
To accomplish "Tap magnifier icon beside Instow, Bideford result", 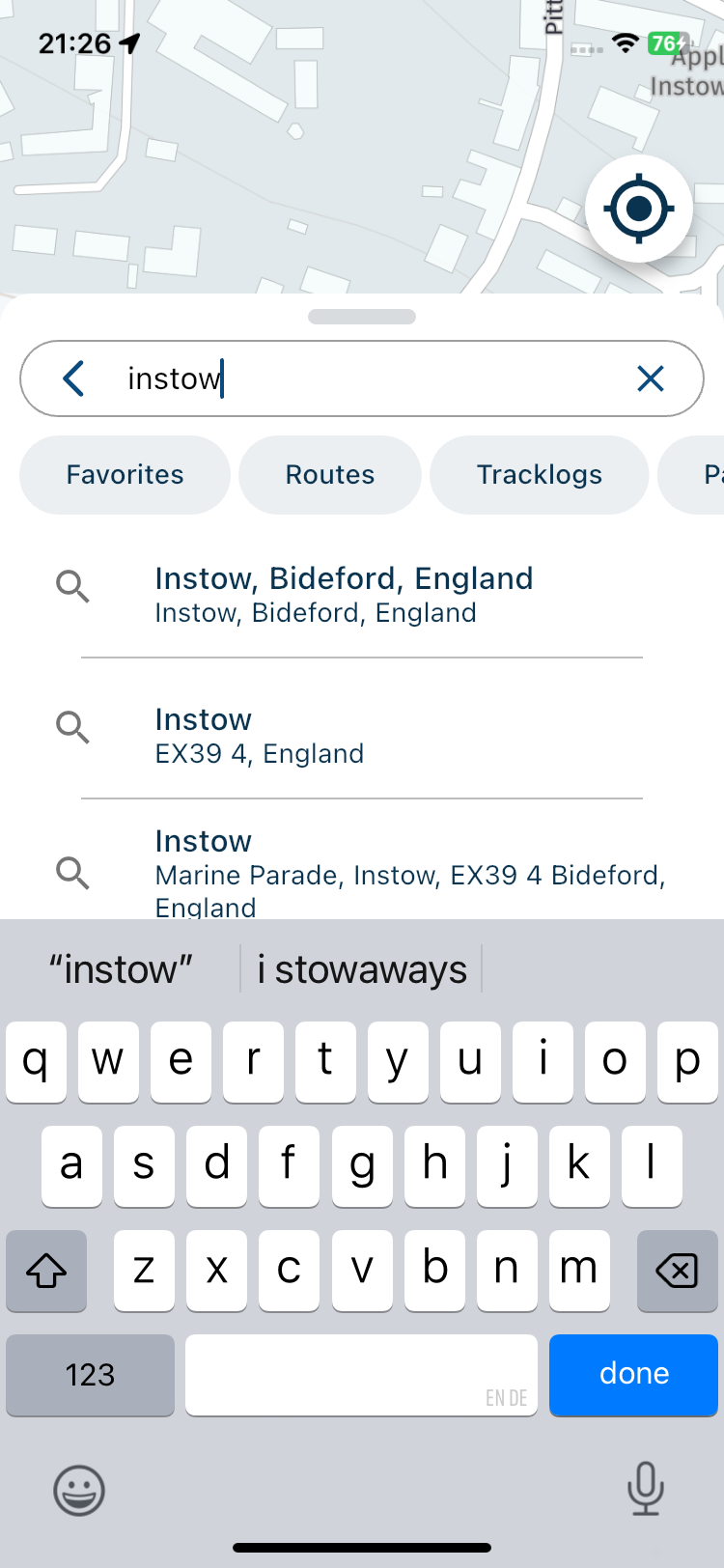I will click(x=72, y=586).
